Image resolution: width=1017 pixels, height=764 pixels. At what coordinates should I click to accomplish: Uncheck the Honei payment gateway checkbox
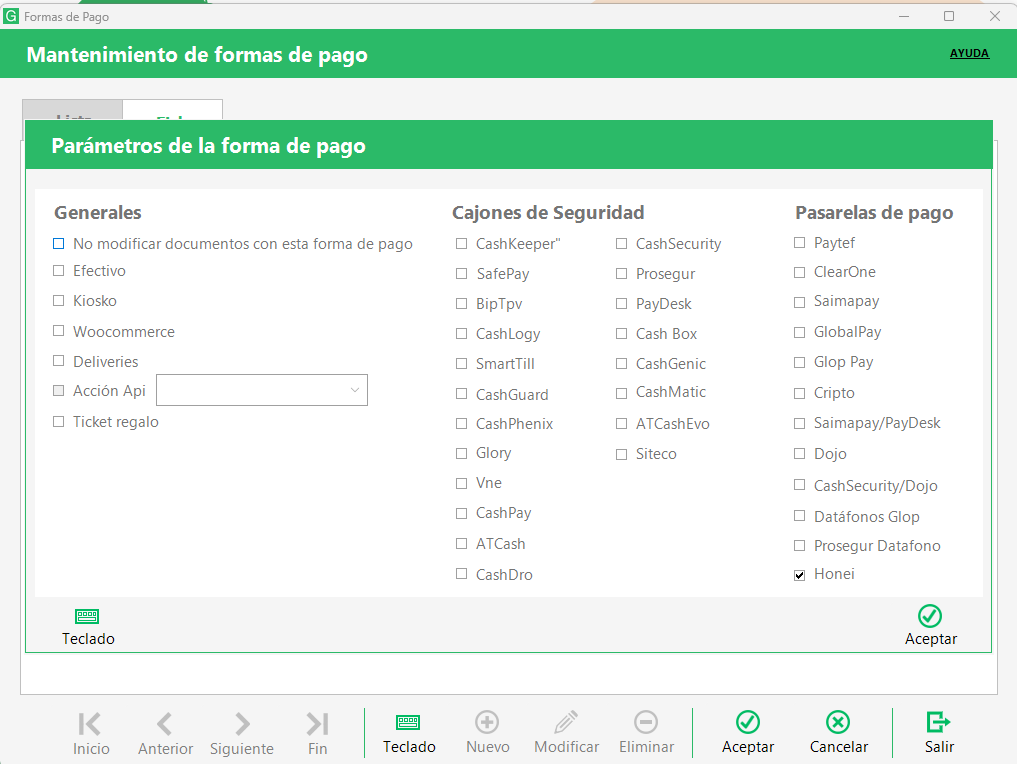[799, 575]
